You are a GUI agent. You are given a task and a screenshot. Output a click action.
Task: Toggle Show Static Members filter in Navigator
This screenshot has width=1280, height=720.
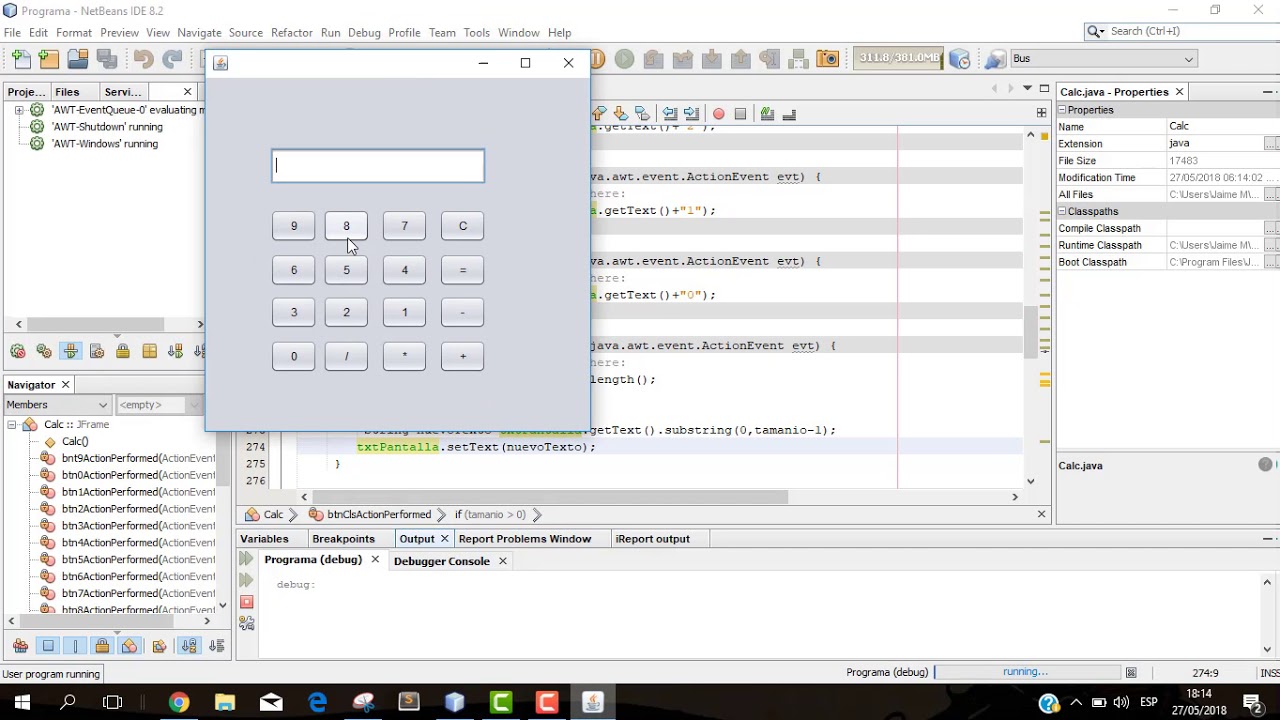75,646
